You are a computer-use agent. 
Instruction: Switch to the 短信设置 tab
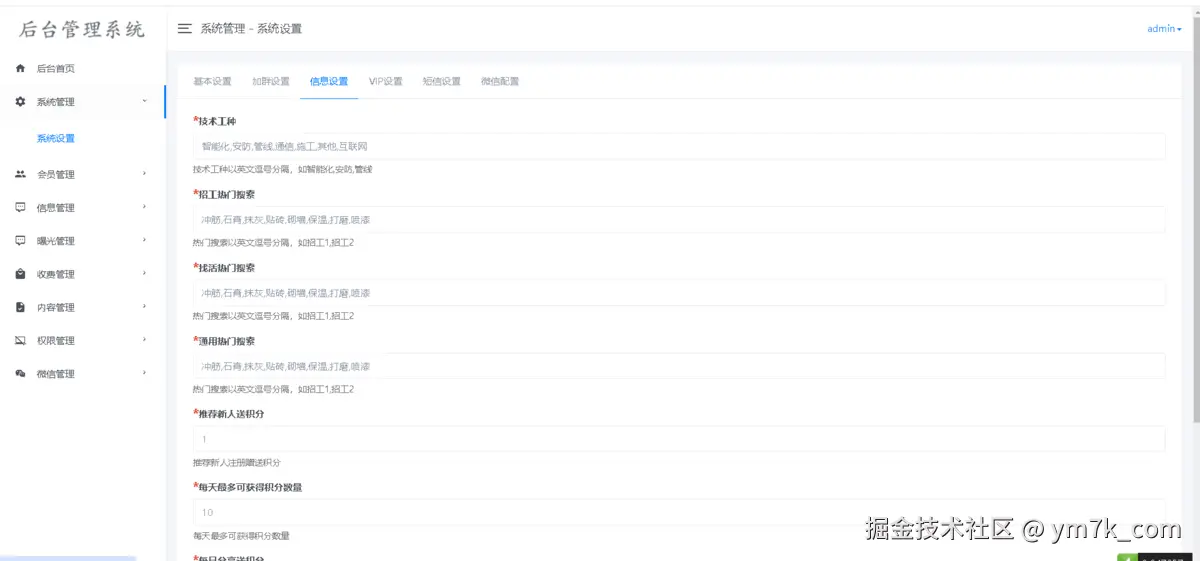click(x=441, y=82)
